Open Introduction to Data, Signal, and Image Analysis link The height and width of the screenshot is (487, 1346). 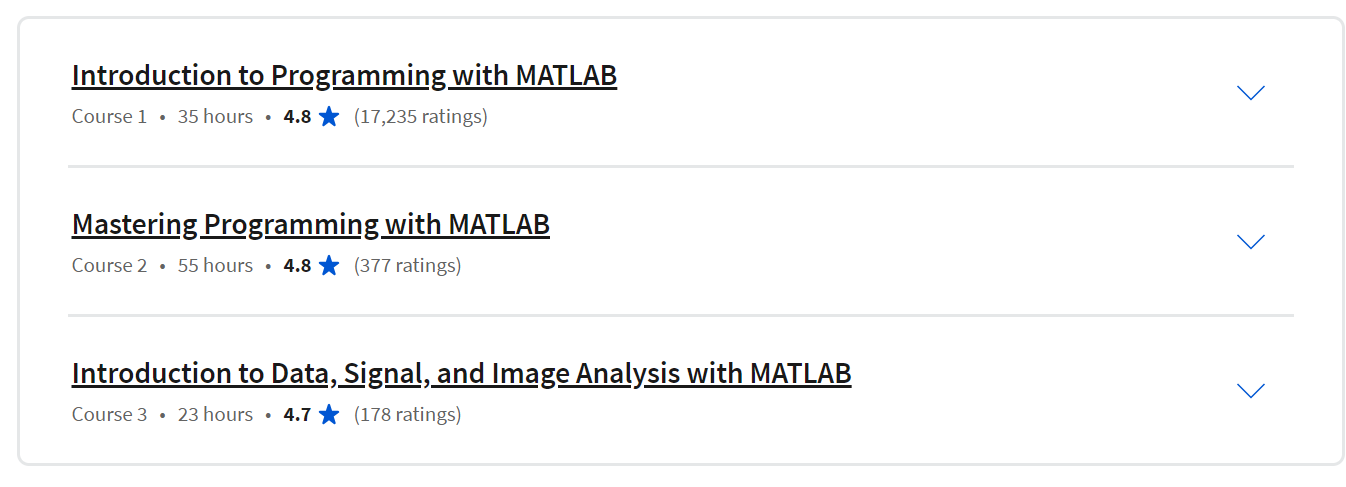[x=461, y=374]
